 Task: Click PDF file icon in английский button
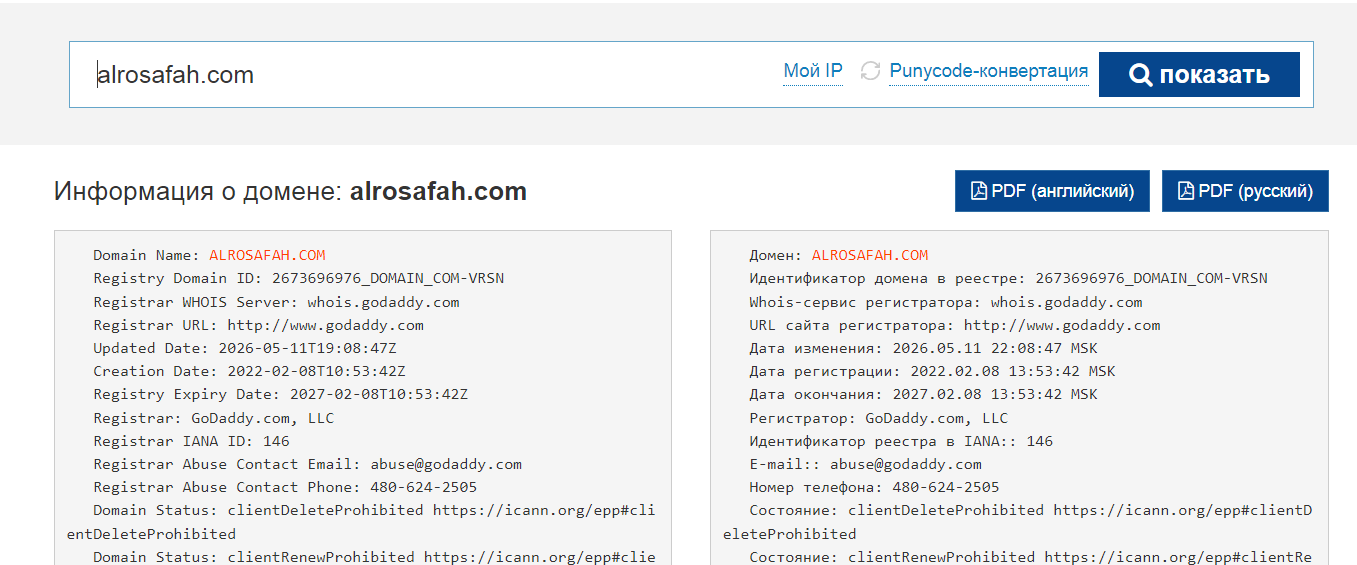[979, 191]
